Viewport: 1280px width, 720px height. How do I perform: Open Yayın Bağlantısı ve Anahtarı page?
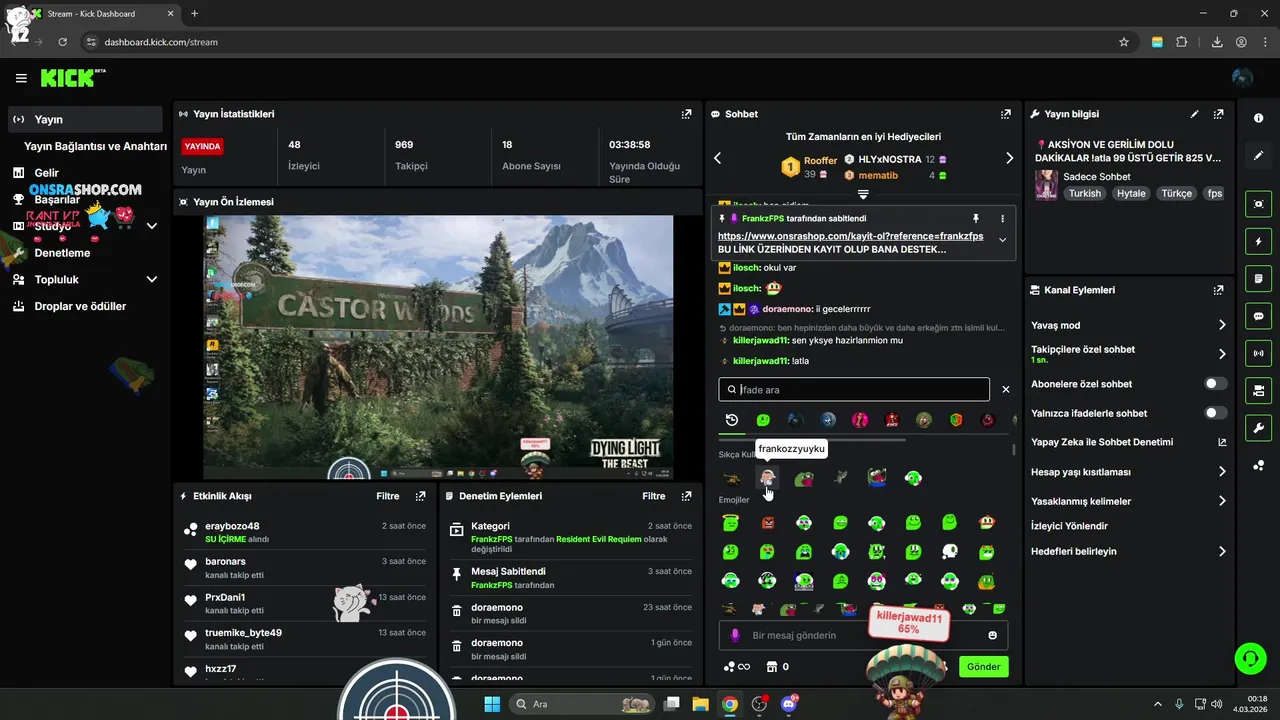tap(95, 146)
